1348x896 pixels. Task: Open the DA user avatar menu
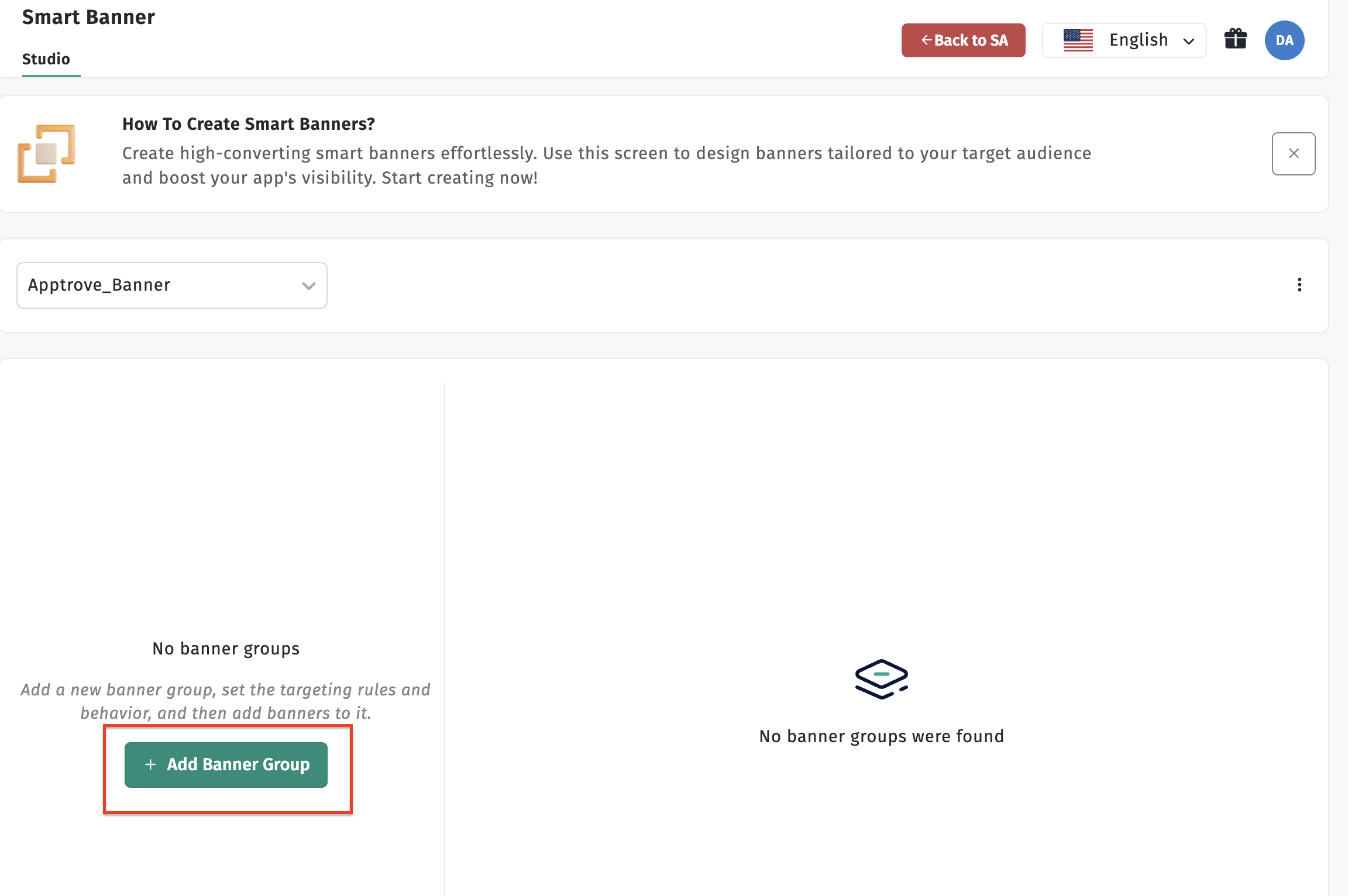click(x=1284, y=40)
